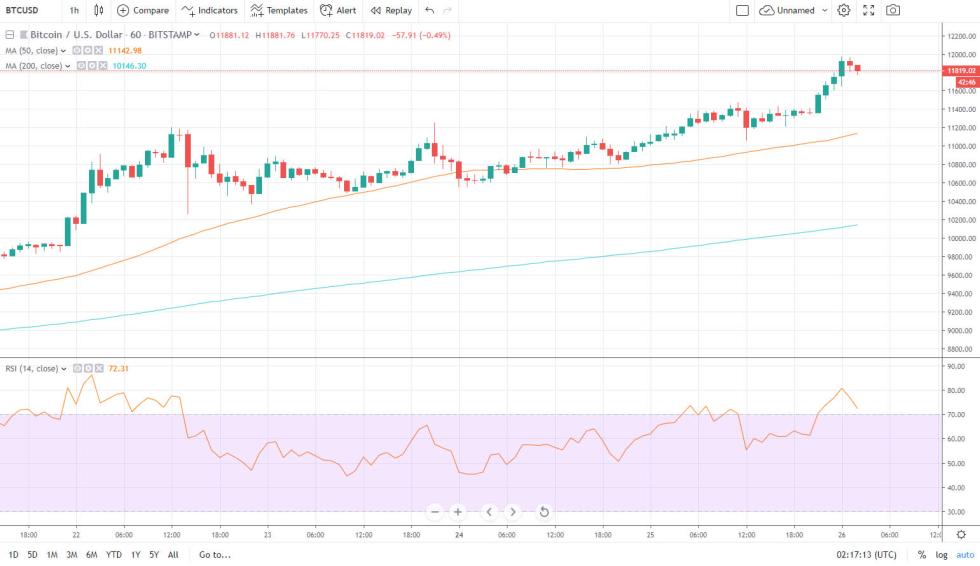
Task: Select the YTD time range
Action: 113,554
